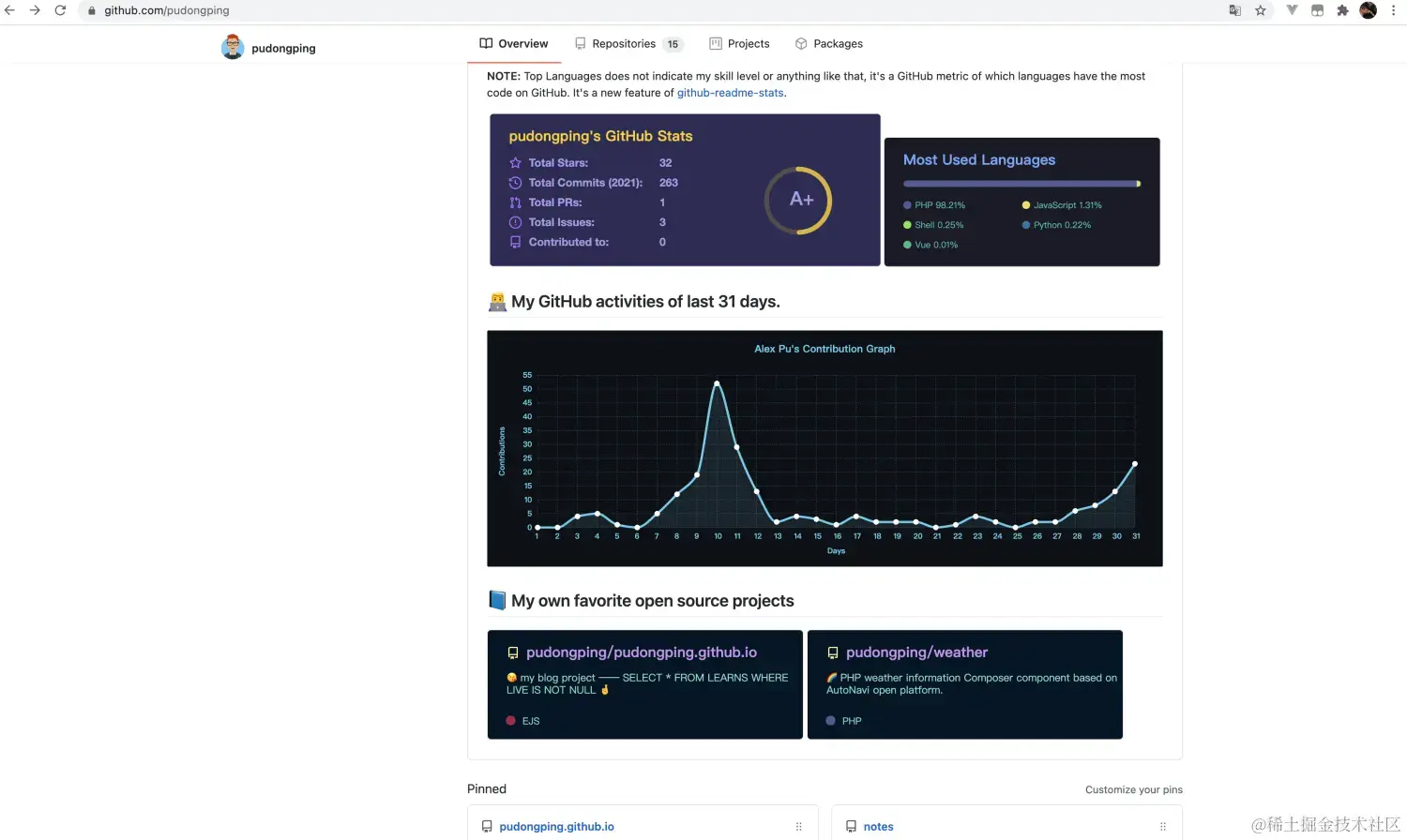Open the Chrome three-dot menu

click(x=1394, y=10)
